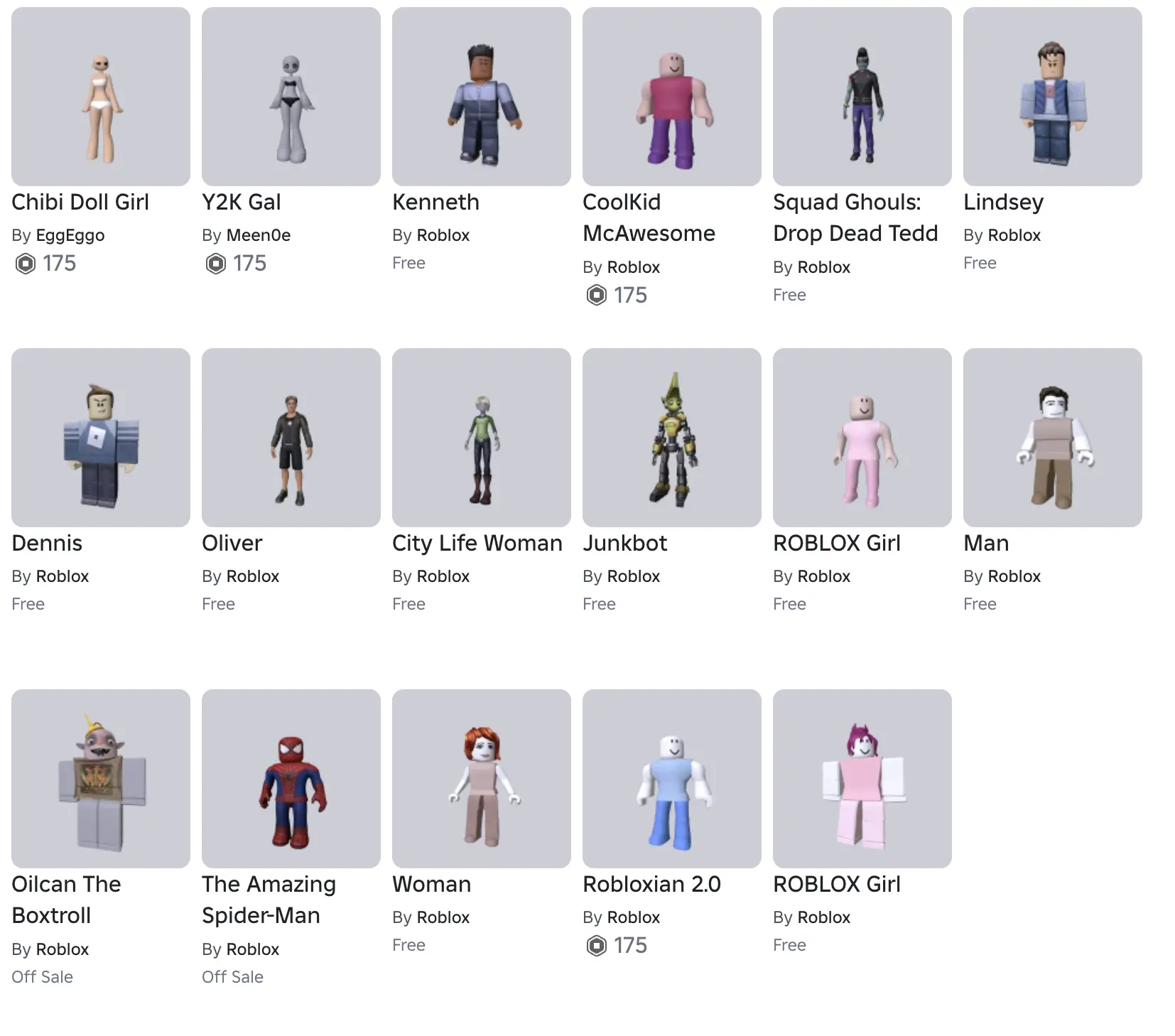Open the Robloxian 2.0 avatar thumbnail
This screenshot has height=1036, width=1175.
(x=672, y=779)
